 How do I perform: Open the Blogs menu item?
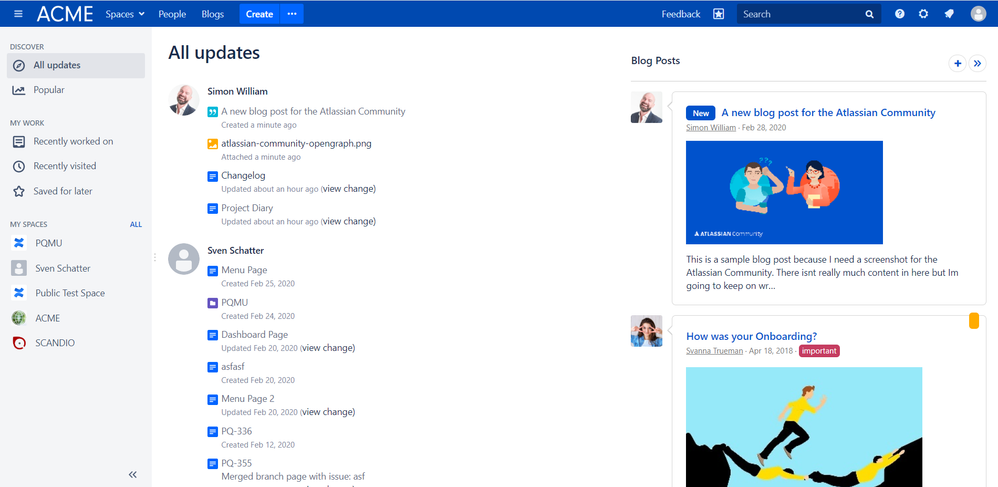pos(213,14)
